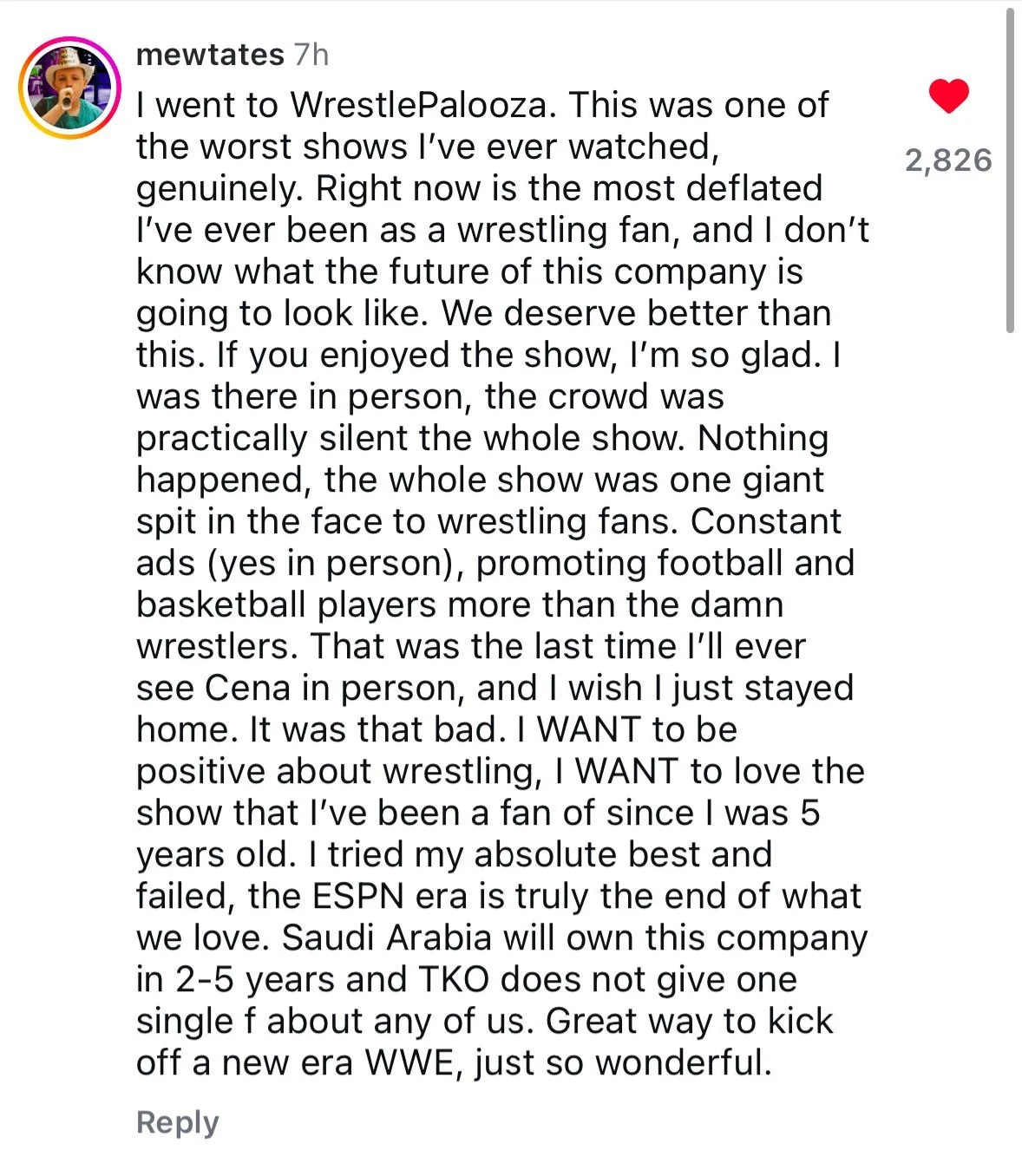Click the 7h timestamp
The image size is (1022, 1176).
(311, 55)
